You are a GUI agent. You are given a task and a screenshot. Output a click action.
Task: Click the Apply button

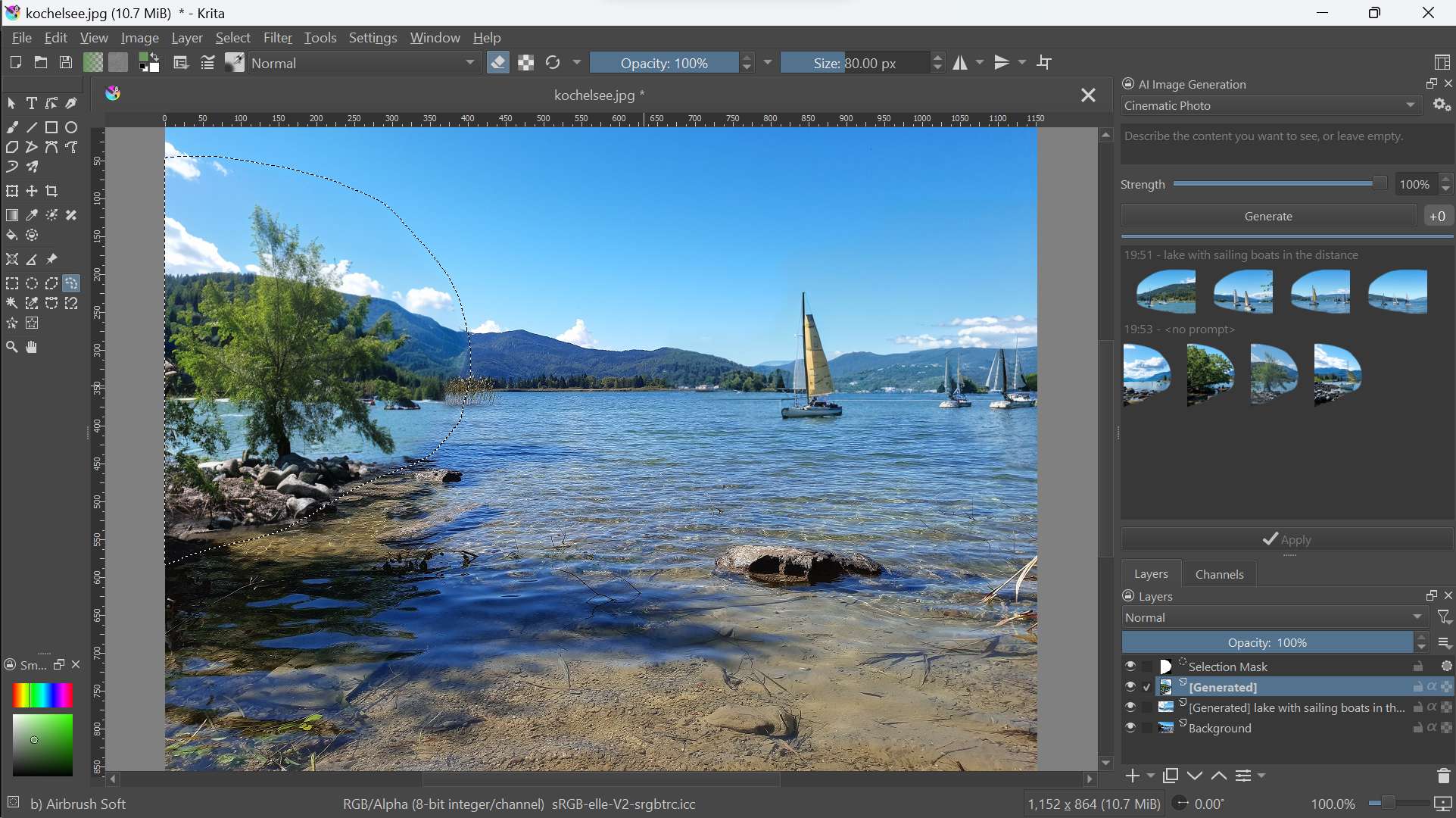point(1287,540)
